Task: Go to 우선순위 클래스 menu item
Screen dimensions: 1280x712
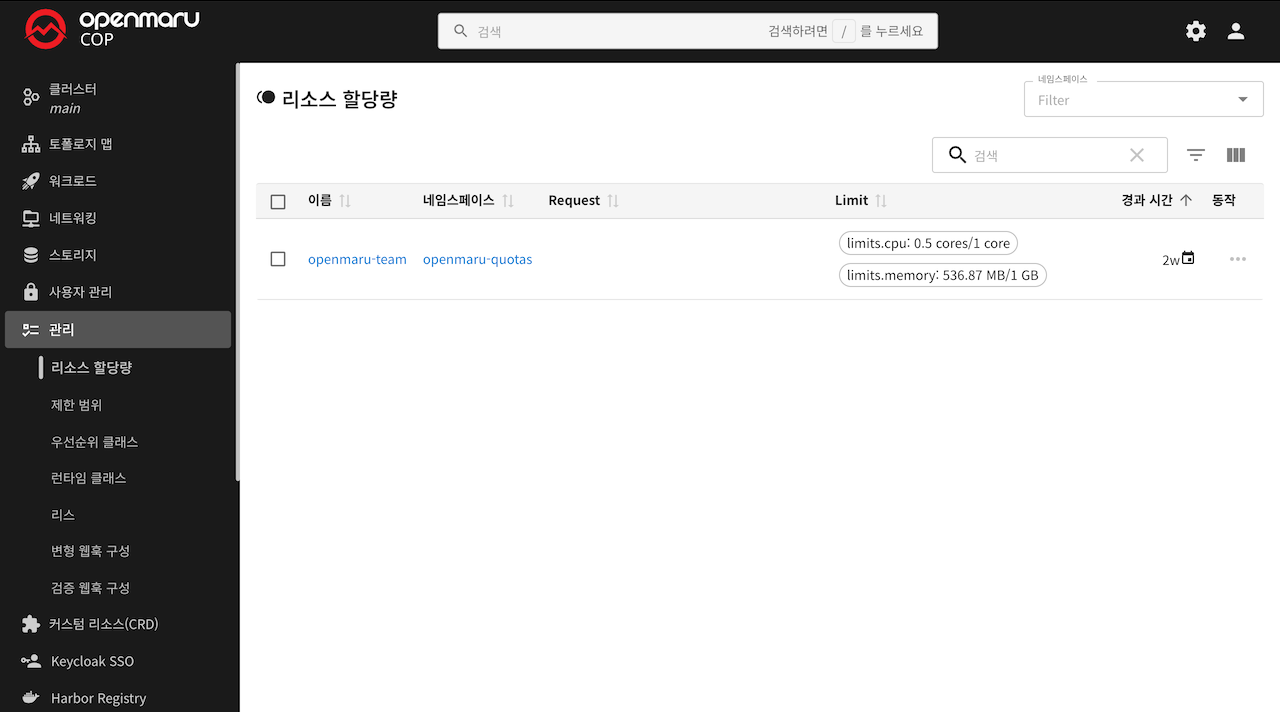Action: click(x=95, y=442)
